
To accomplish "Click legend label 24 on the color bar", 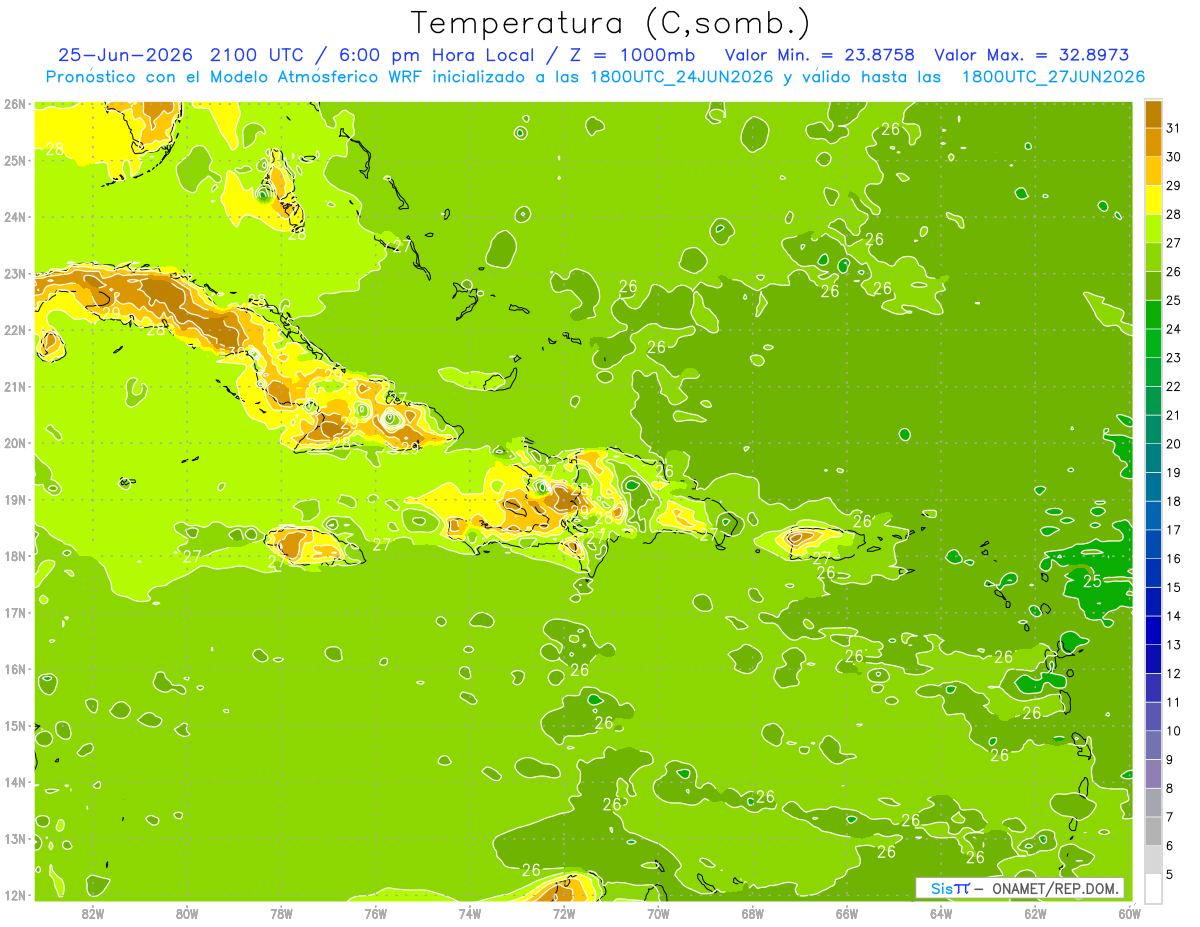I will click(x=1174, y=329).
